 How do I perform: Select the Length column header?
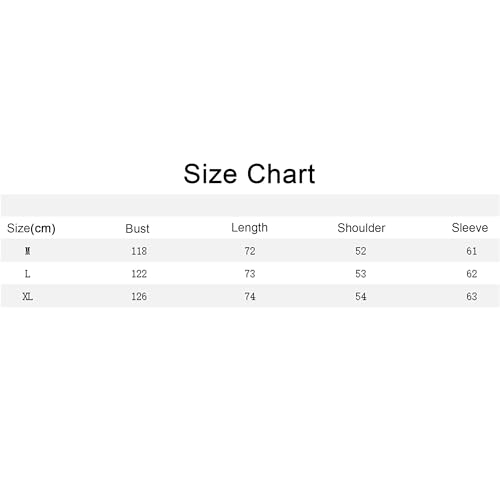tap(249, 228)
